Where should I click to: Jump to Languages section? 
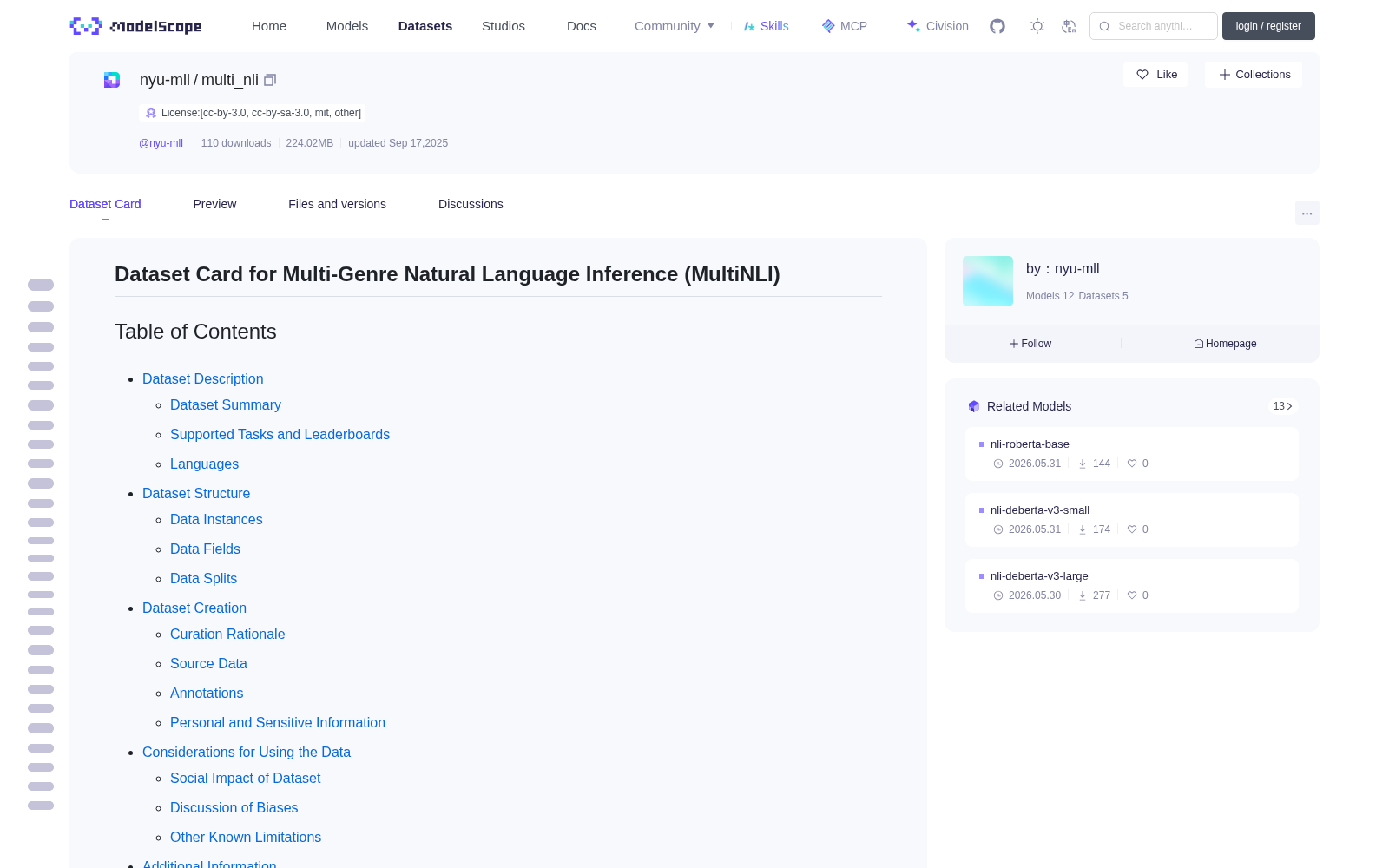[204, 464]
